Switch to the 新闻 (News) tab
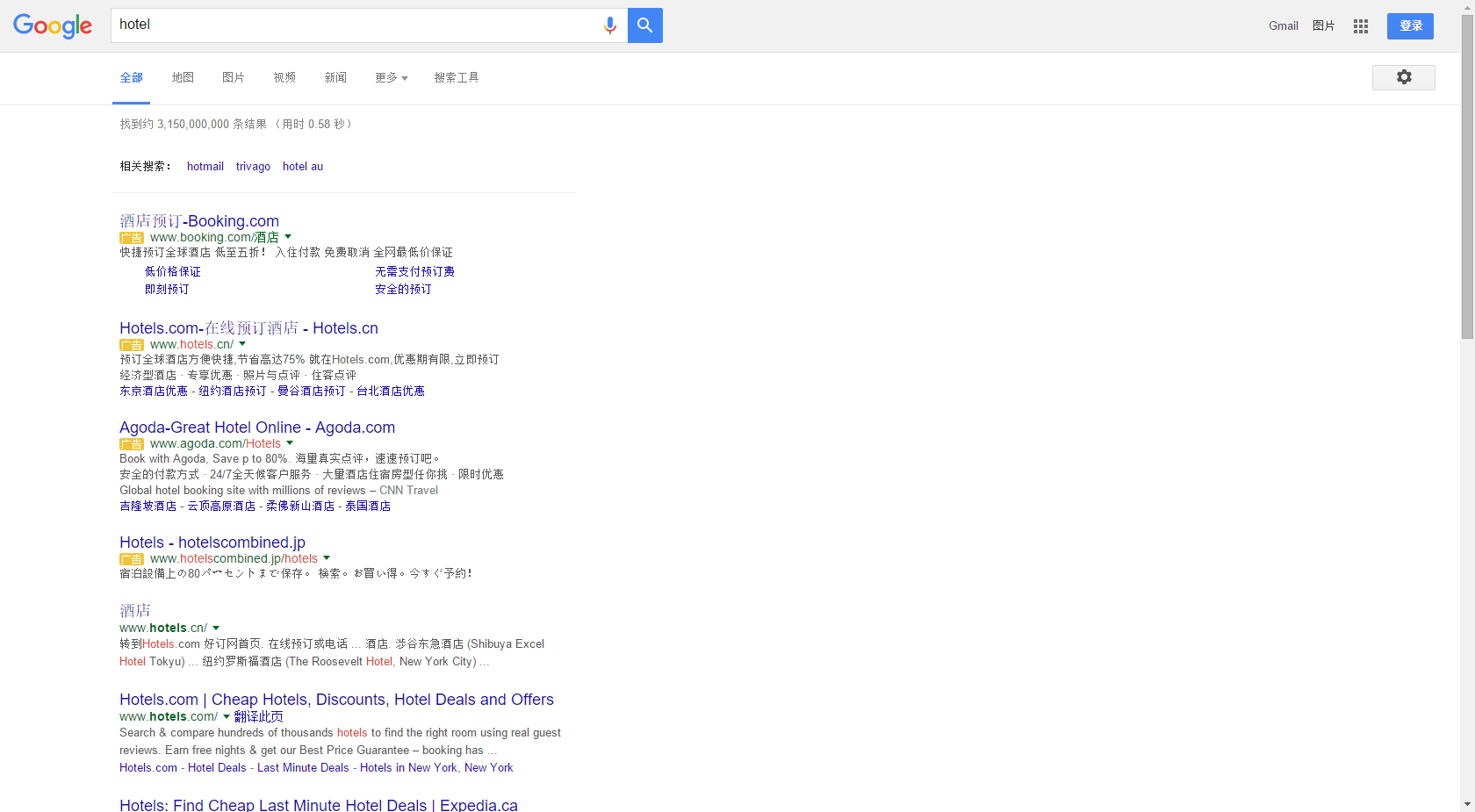The image size is (1475, 812). pos(335,77)
